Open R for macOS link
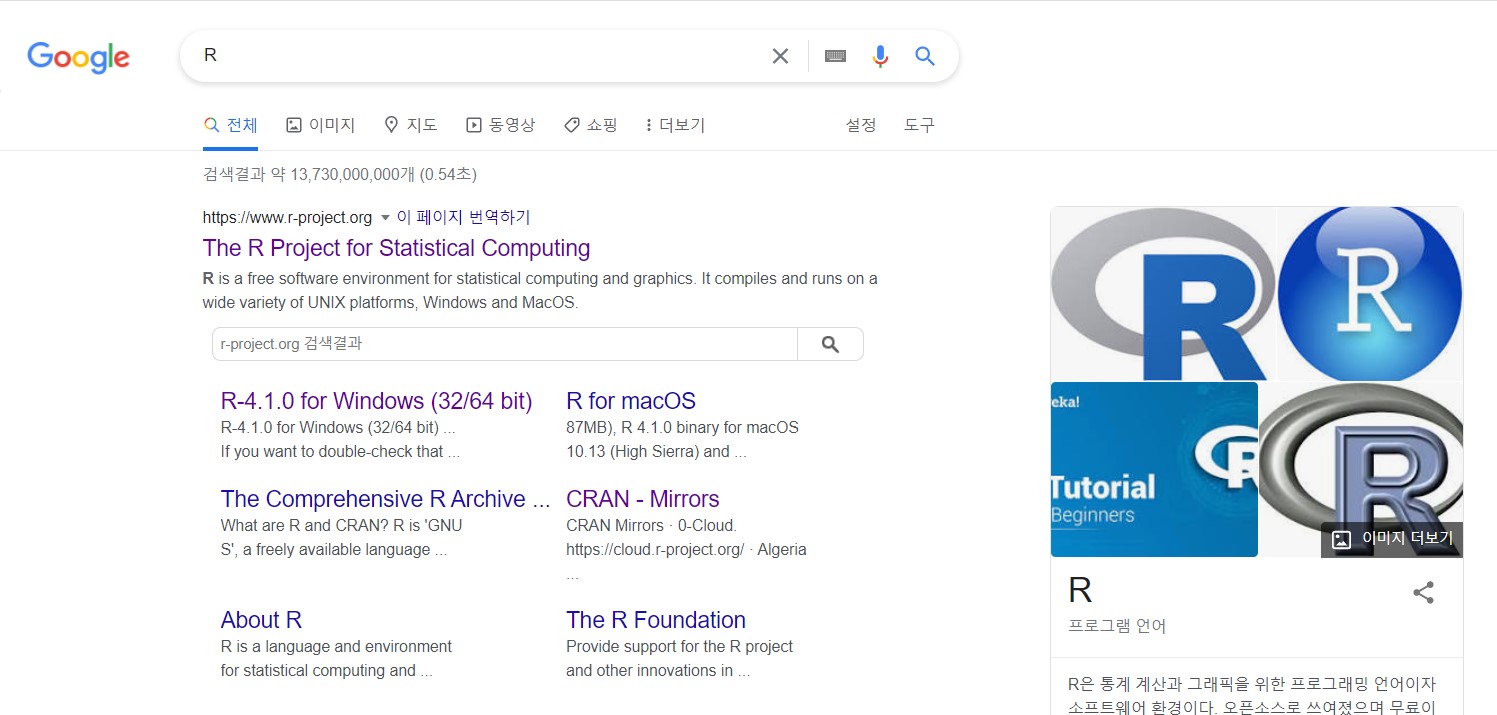 pyautogui.click(x=631, y=401)
